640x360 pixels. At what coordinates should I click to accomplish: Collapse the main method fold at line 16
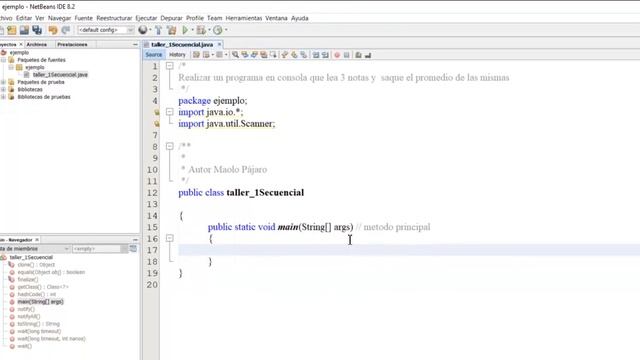[170, 238]
